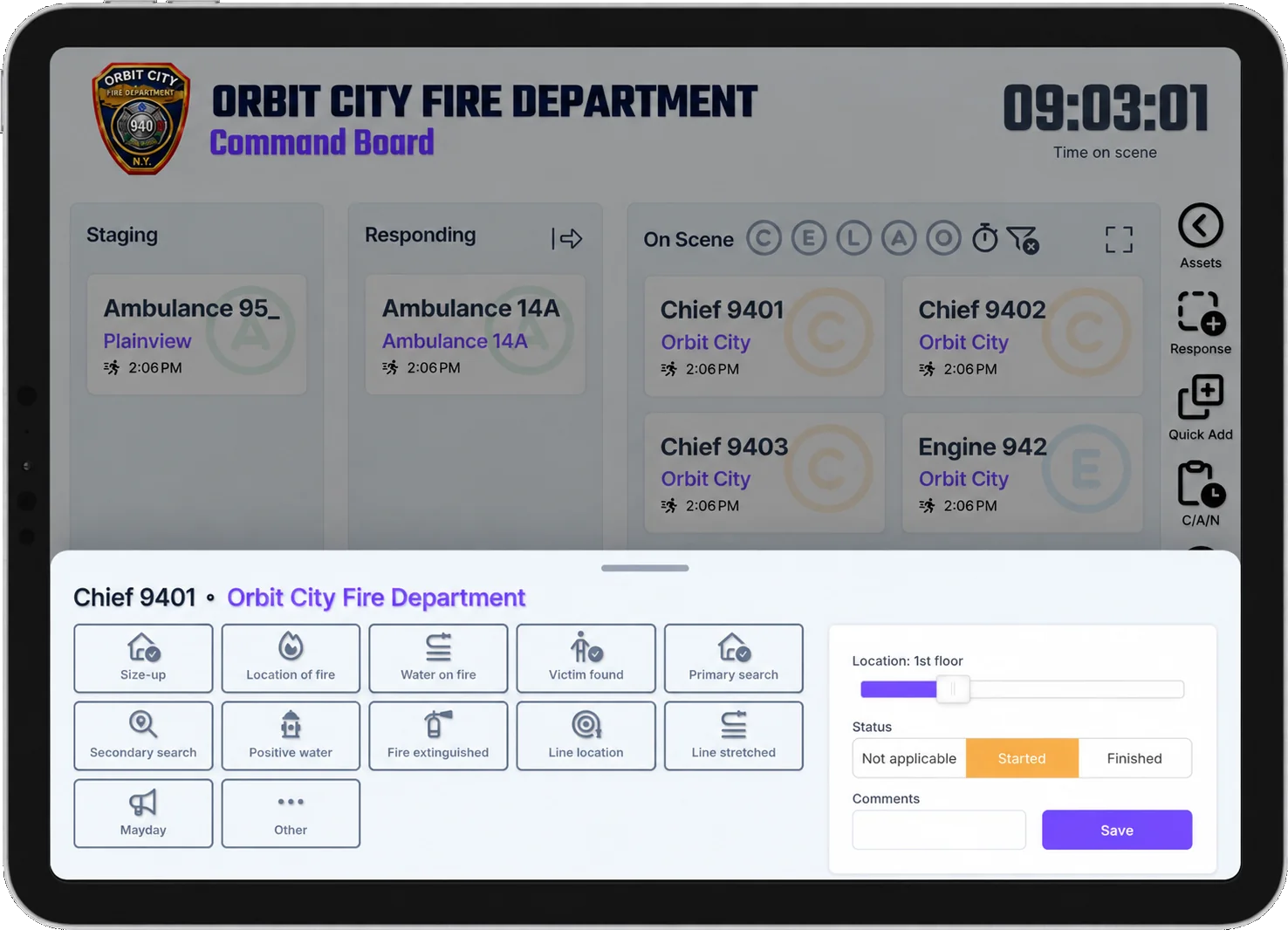Viewport: 1288px width, 930px height.
Task: Set status to Finished
Action: [x=1134, y=758]
